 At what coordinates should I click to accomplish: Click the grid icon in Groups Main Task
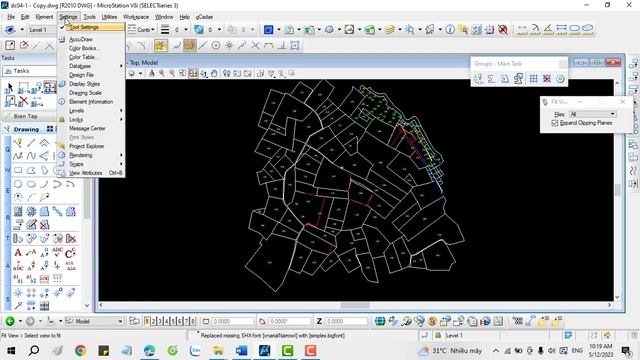(x=533, y=79)
